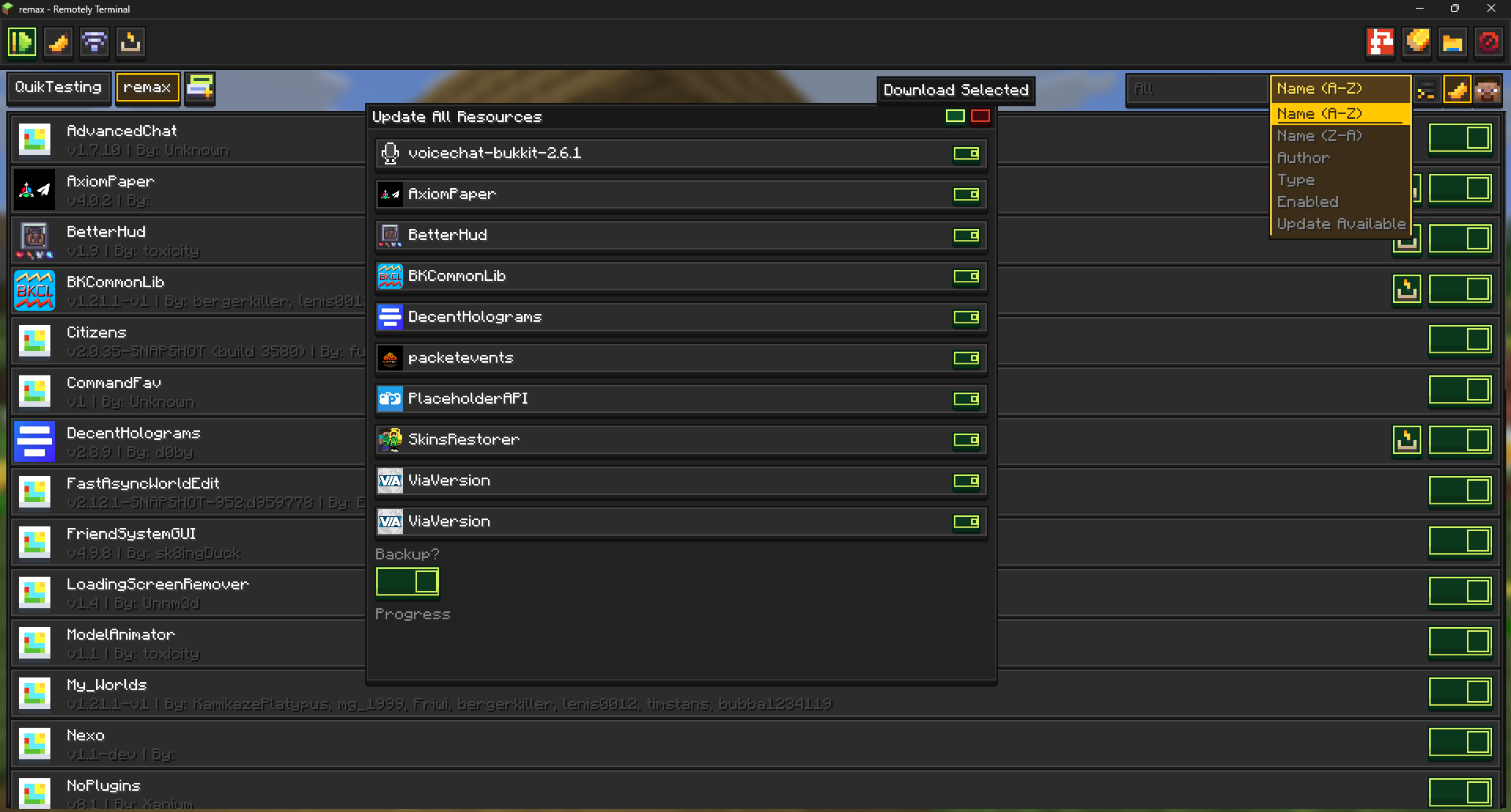Click the SkinsRestorer icon in dialog
The height and width of the screenshot is (812, 1511).
click(x=390, y=440)
